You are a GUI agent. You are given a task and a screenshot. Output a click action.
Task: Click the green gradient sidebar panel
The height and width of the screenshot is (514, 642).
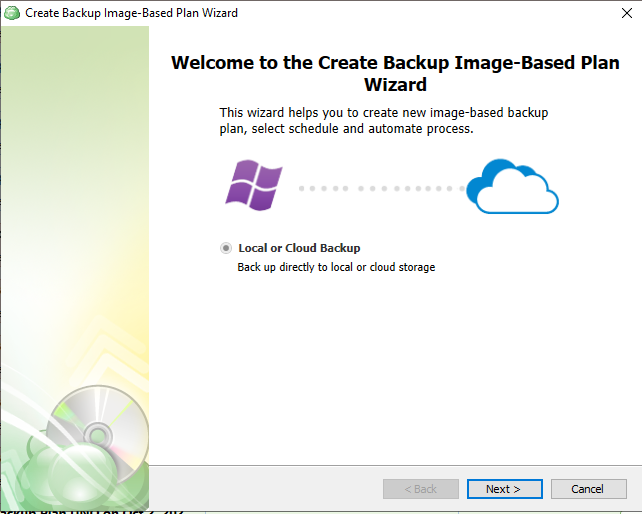(74, 200)
